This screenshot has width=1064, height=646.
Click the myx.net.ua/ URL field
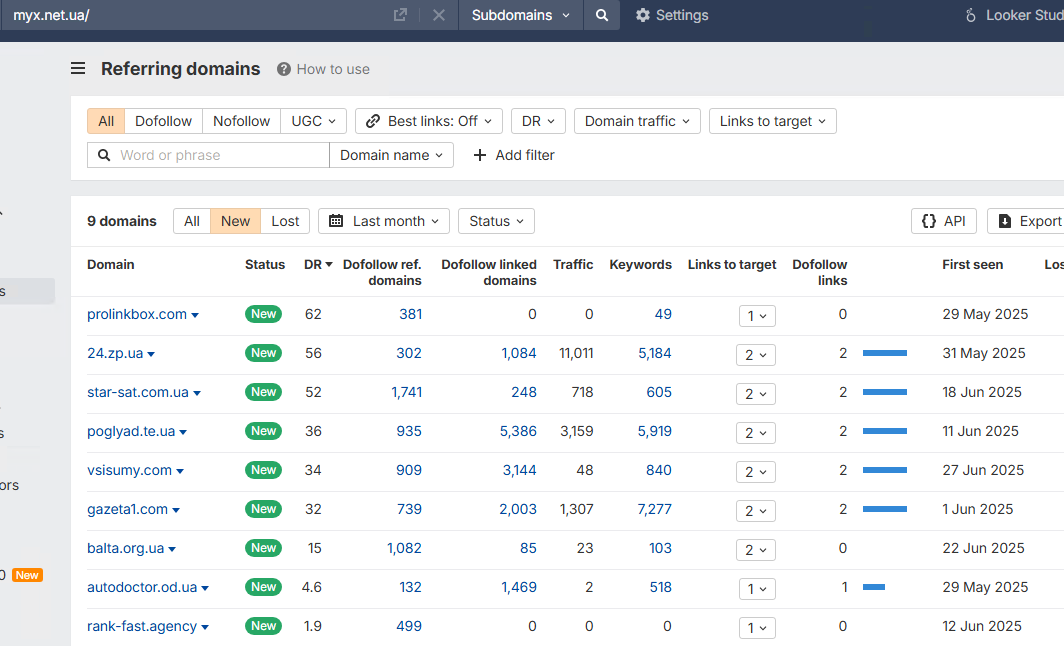tap(197, 15)
